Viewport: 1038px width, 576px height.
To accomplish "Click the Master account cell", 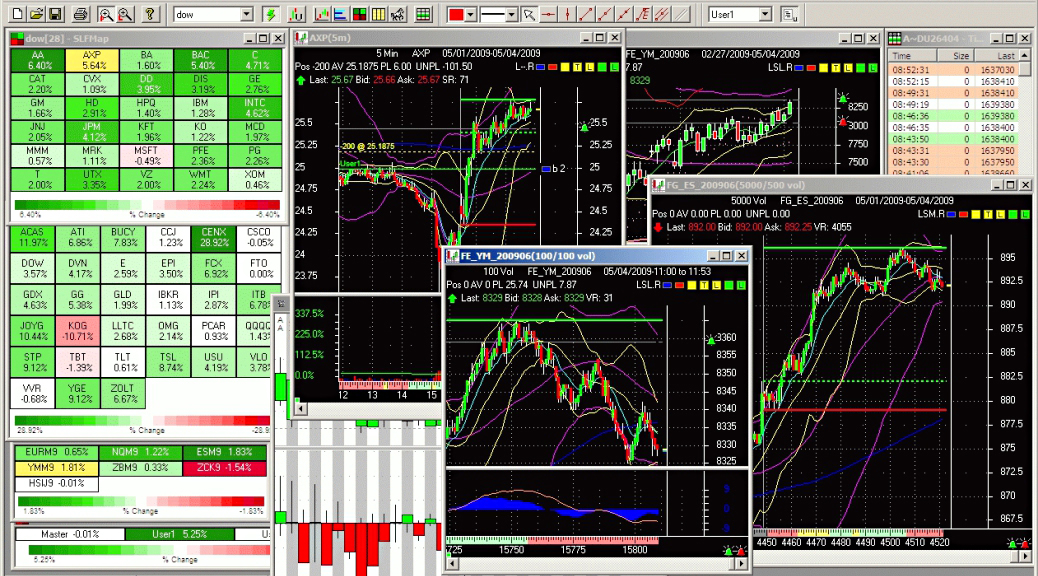I will 70,534.
